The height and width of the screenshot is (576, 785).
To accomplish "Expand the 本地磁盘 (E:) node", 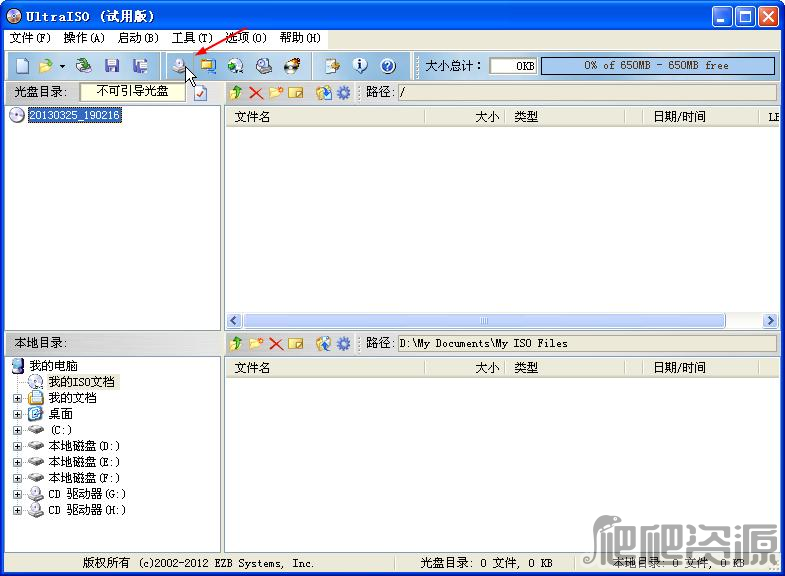I will point(18,462).
